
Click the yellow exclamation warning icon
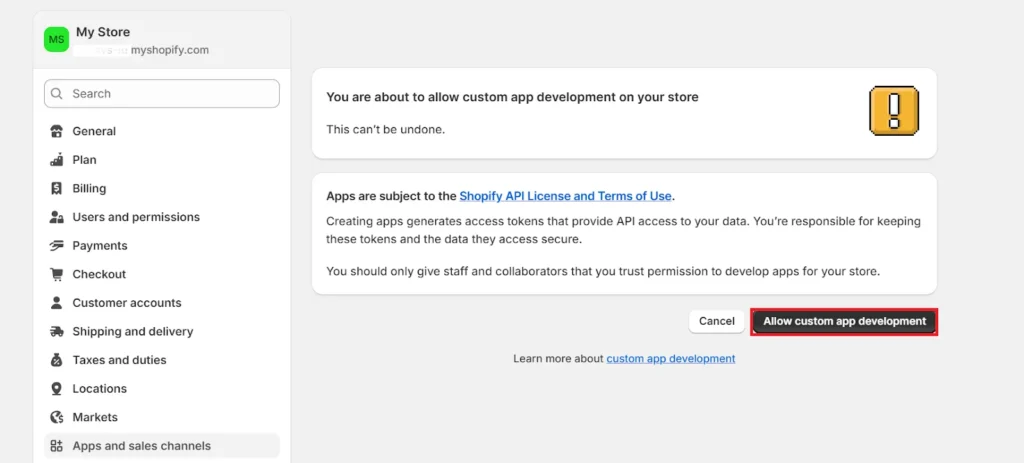click(893, 110)
